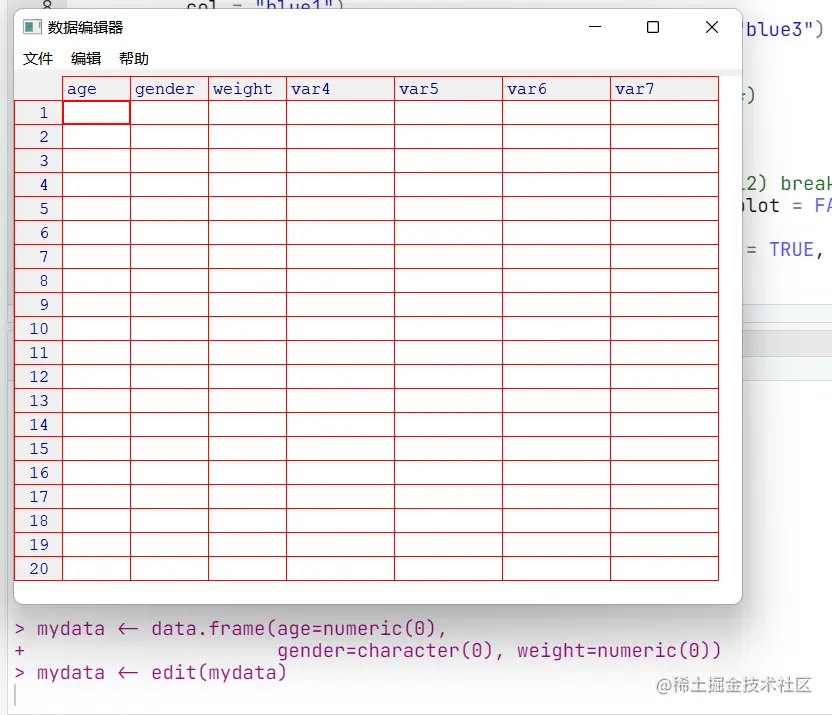Click the weight column header
The width and height of the screenshot is (832, 715).
click(247, 89)
